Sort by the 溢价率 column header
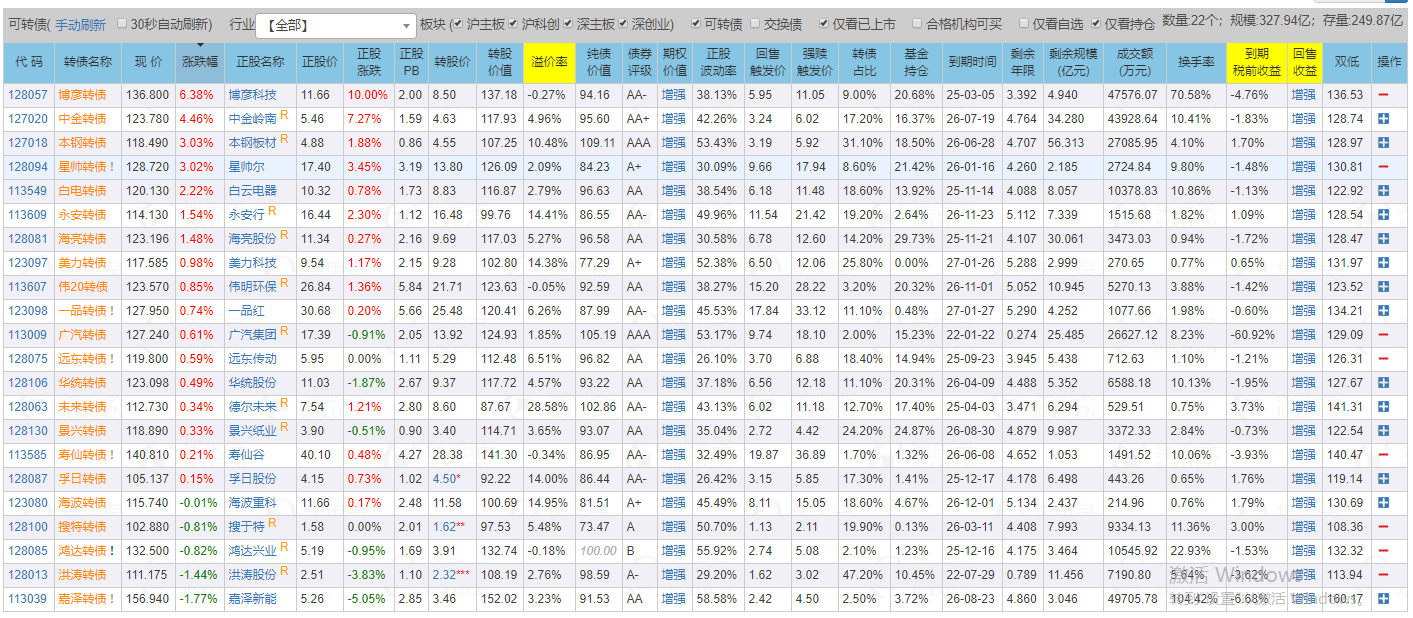Screen dimensions: 1413x618 pyautogui.click(x=549, y=62)
